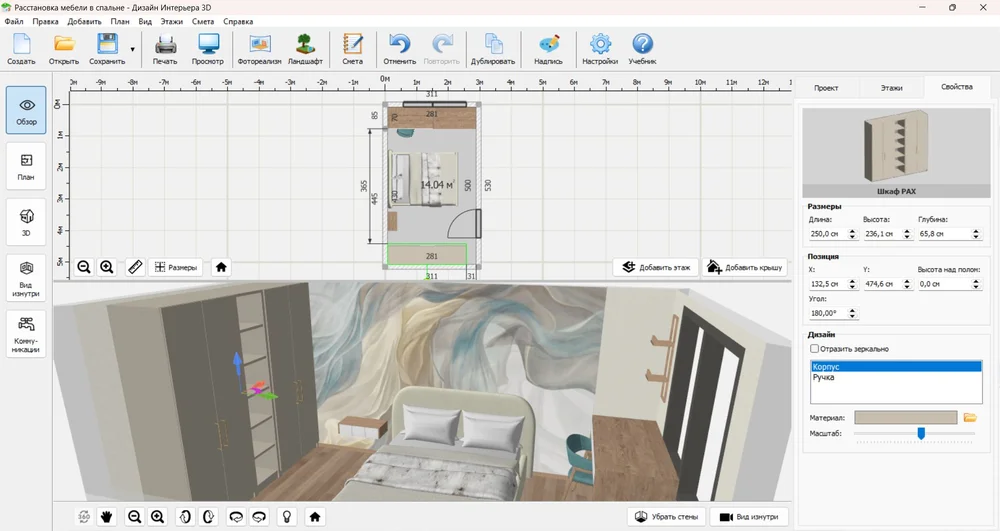Create a new project with Создать
The height and width of the screenshot is (531, 1000).
[x=21, y=49]
